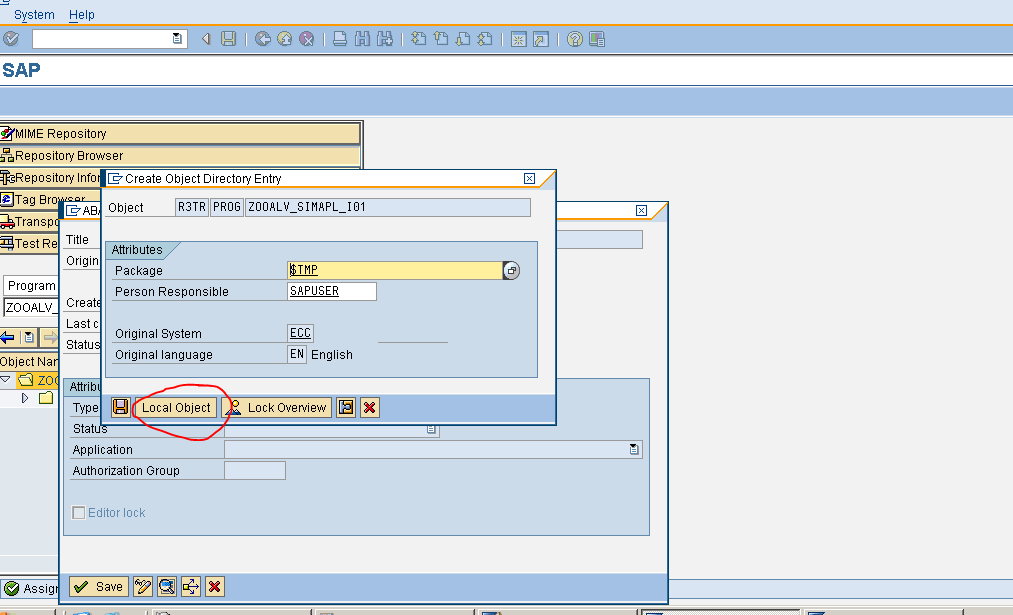The height and width of the screenshot is (615, 1013).
Task: Open the Help menu
Action: pyautogui.click(x=82, y=15)
